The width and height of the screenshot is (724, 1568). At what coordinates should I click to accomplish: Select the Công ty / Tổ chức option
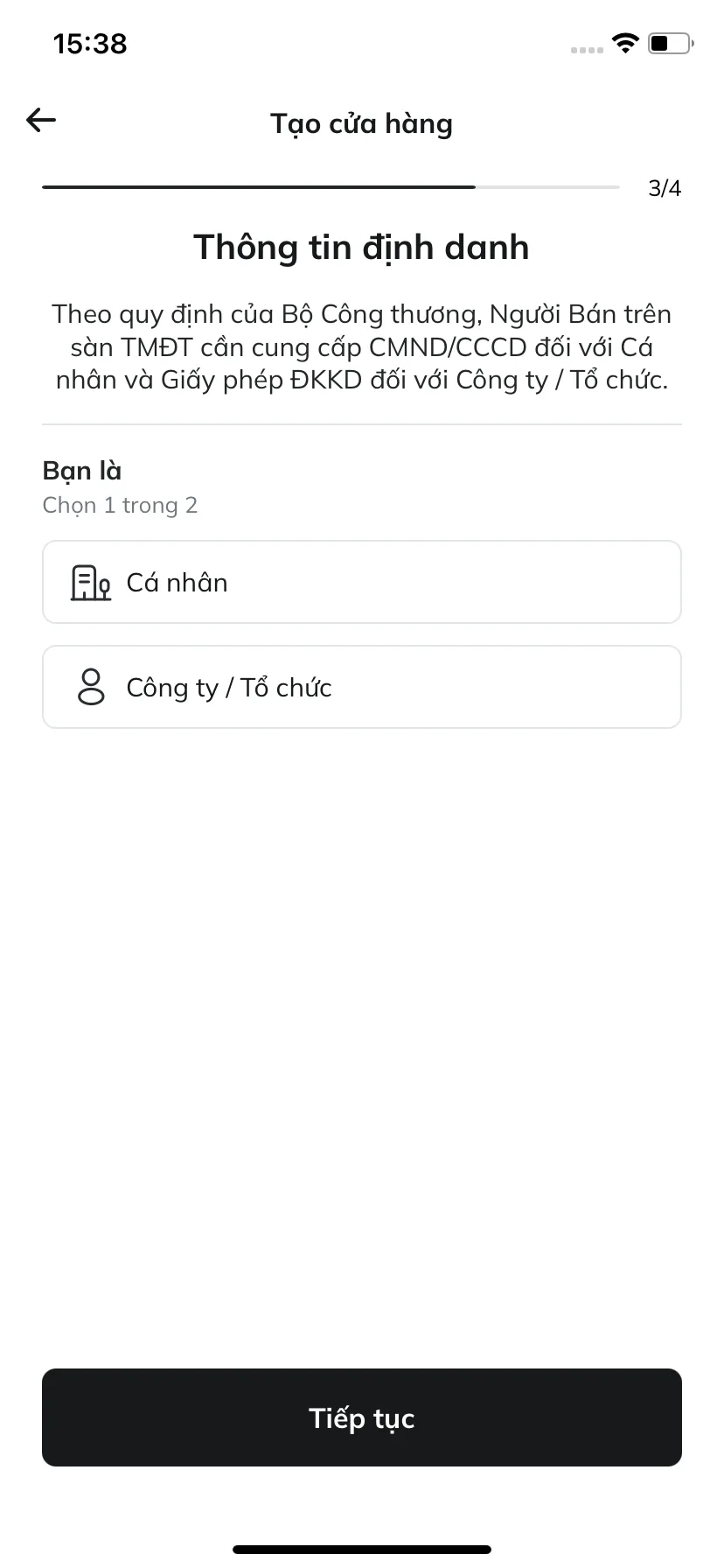(x=362, y=687)
